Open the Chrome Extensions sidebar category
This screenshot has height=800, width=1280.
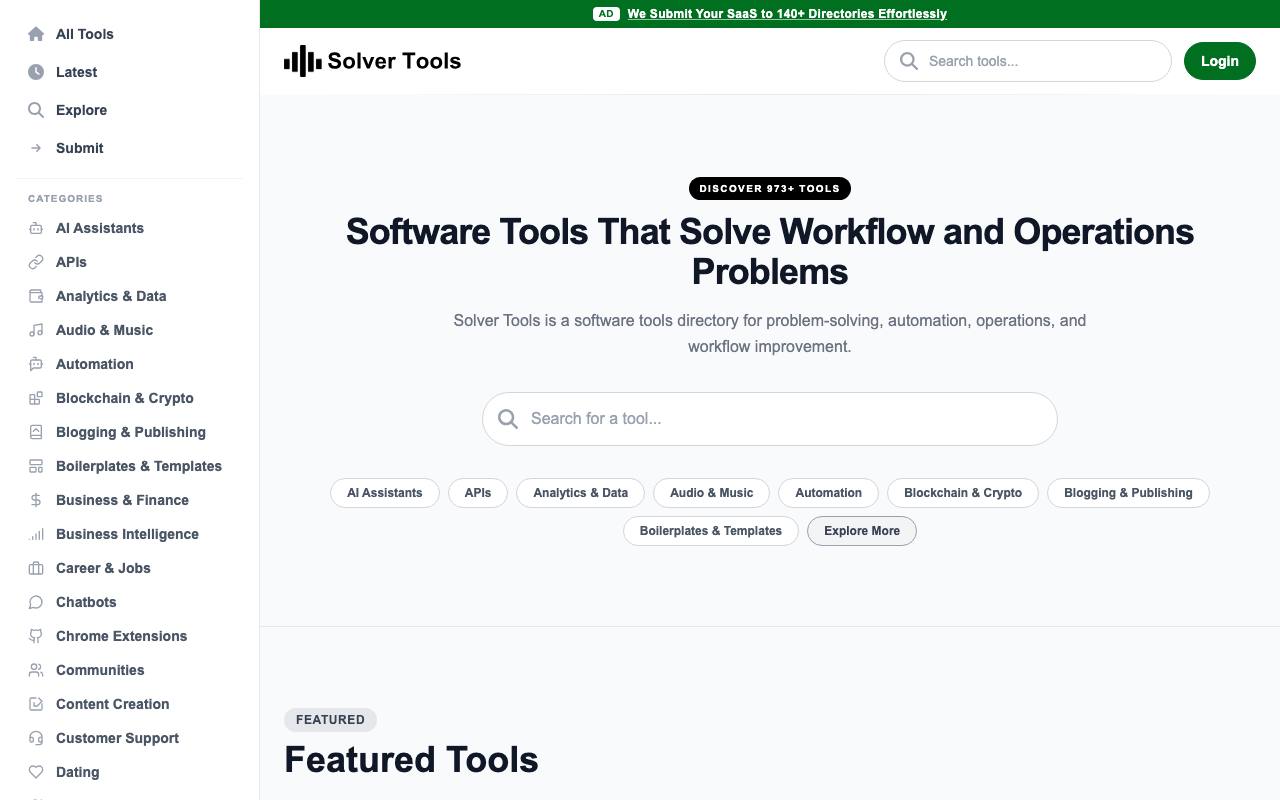[130, 636]
